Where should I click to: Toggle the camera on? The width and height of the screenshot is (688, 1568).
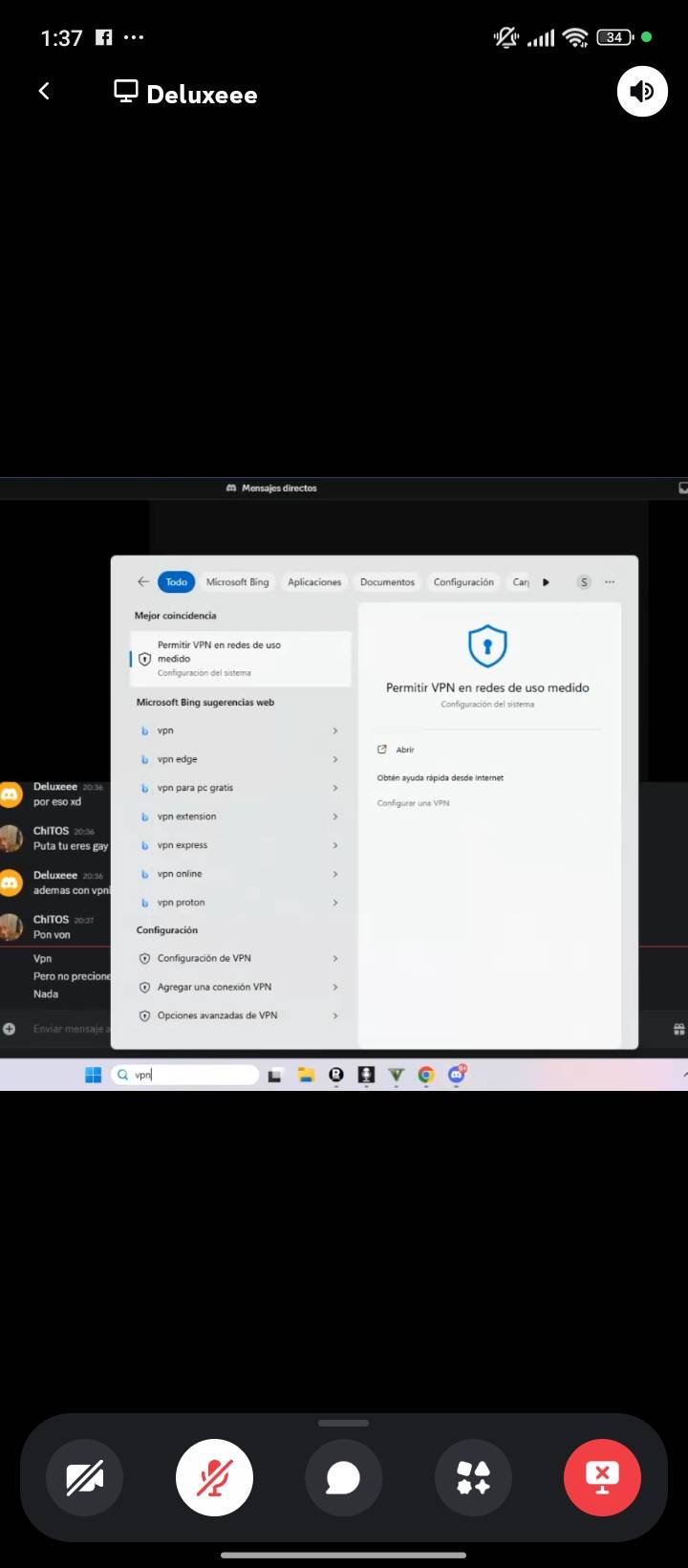pyautogui.click(x=85, y=1478)
